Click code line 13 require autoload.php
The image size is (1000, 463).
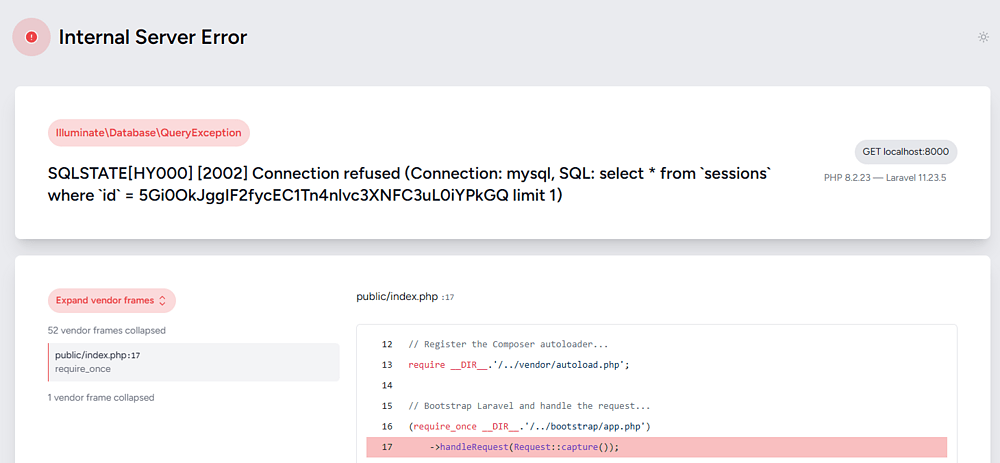click(518, 365)
